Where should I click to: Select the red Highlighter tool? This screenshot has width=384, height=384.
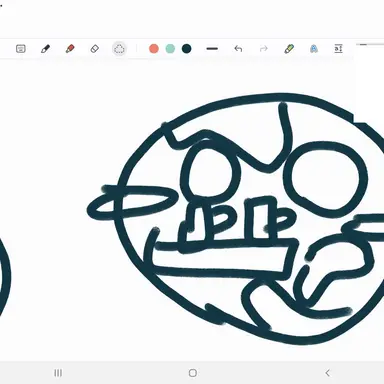[70, 49]
